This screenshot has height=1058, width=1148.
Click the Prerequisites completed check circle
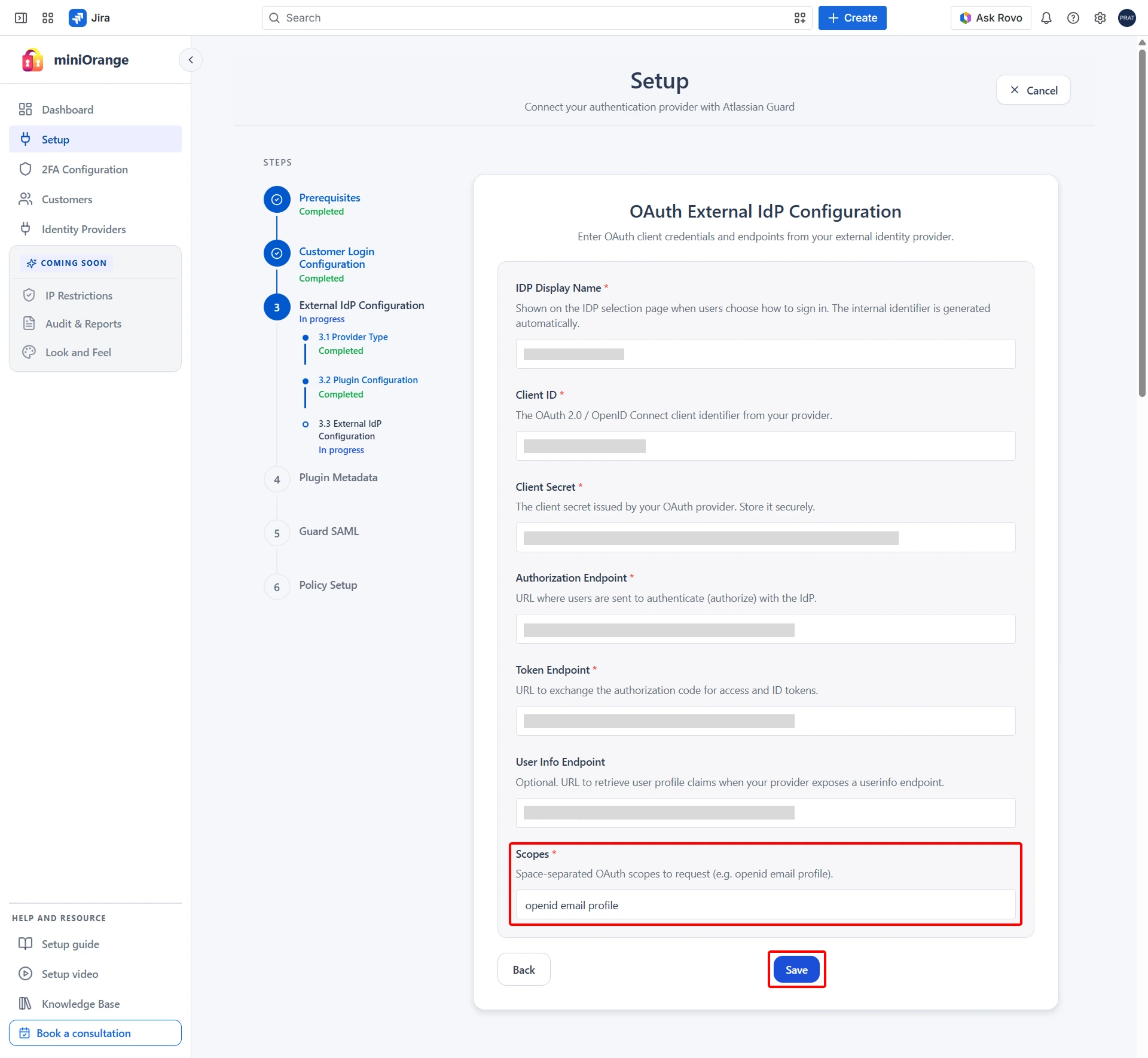tap(277, 200)
